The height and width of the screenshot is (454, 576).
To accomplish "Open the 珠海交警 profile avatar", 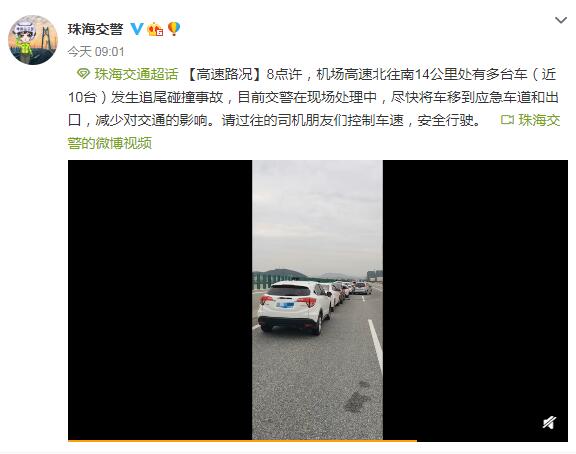I will tap(33, 40).
